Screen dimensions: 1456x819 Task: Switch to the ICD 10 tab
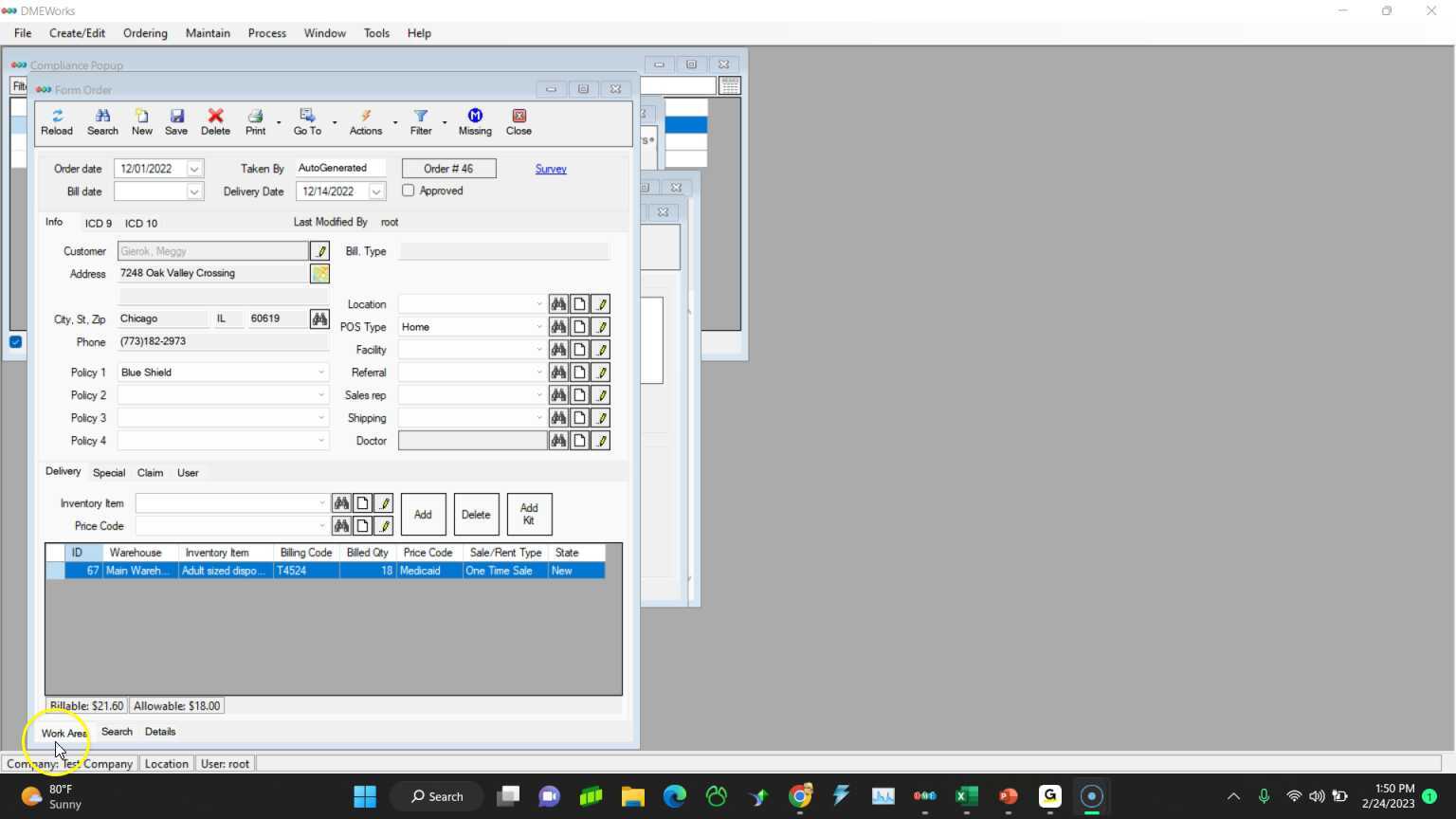point(141,224)
